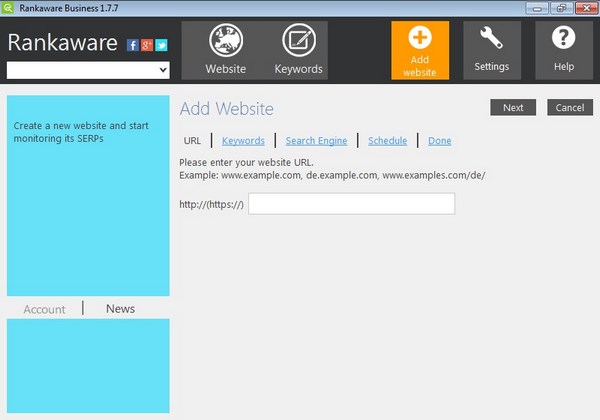600x420 pixels.
Task: Click the Add website plus icon
Action: point(420,37)
